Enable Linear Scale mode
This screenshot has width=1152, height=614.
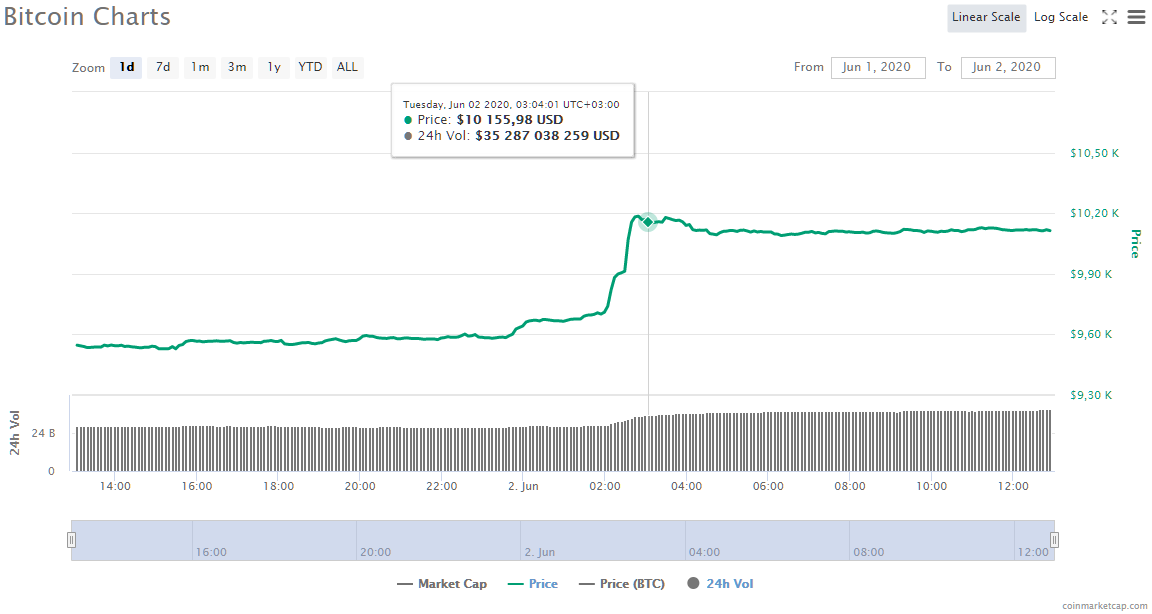point(986,17)
